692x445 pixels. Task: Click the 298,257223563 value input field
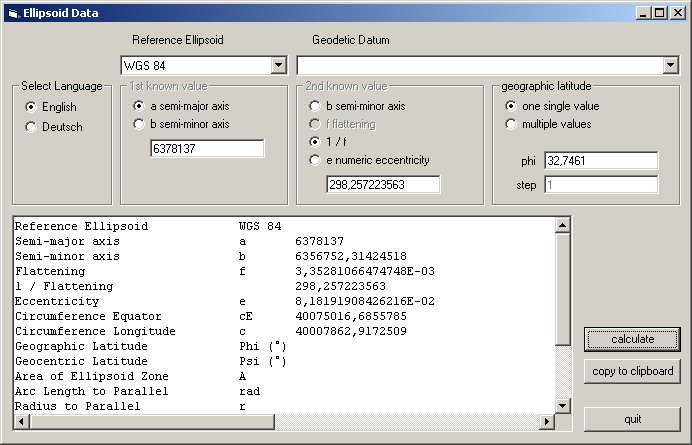point(383,185)
